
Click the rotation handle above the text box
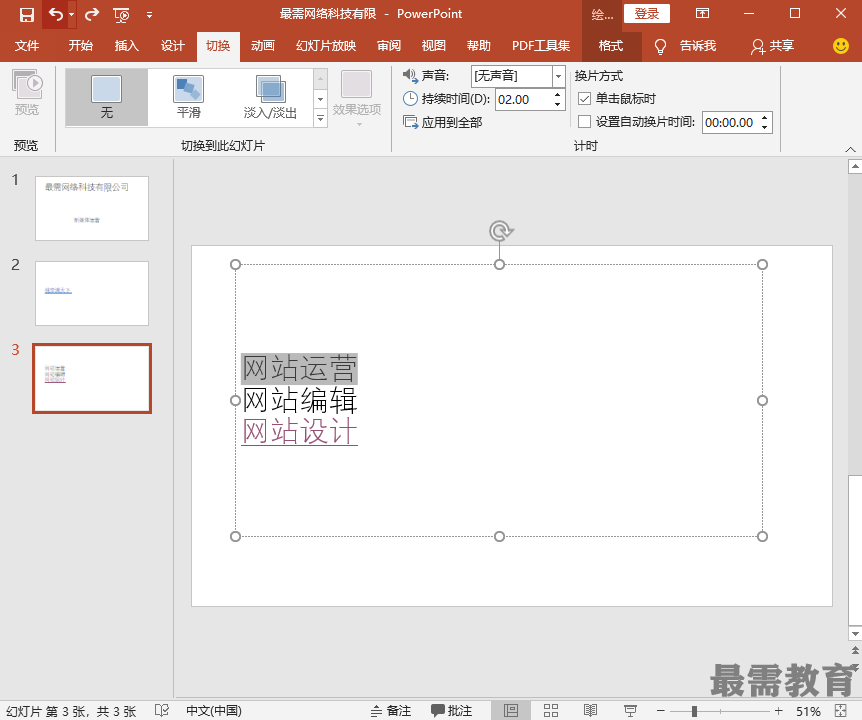click(500, 231)
